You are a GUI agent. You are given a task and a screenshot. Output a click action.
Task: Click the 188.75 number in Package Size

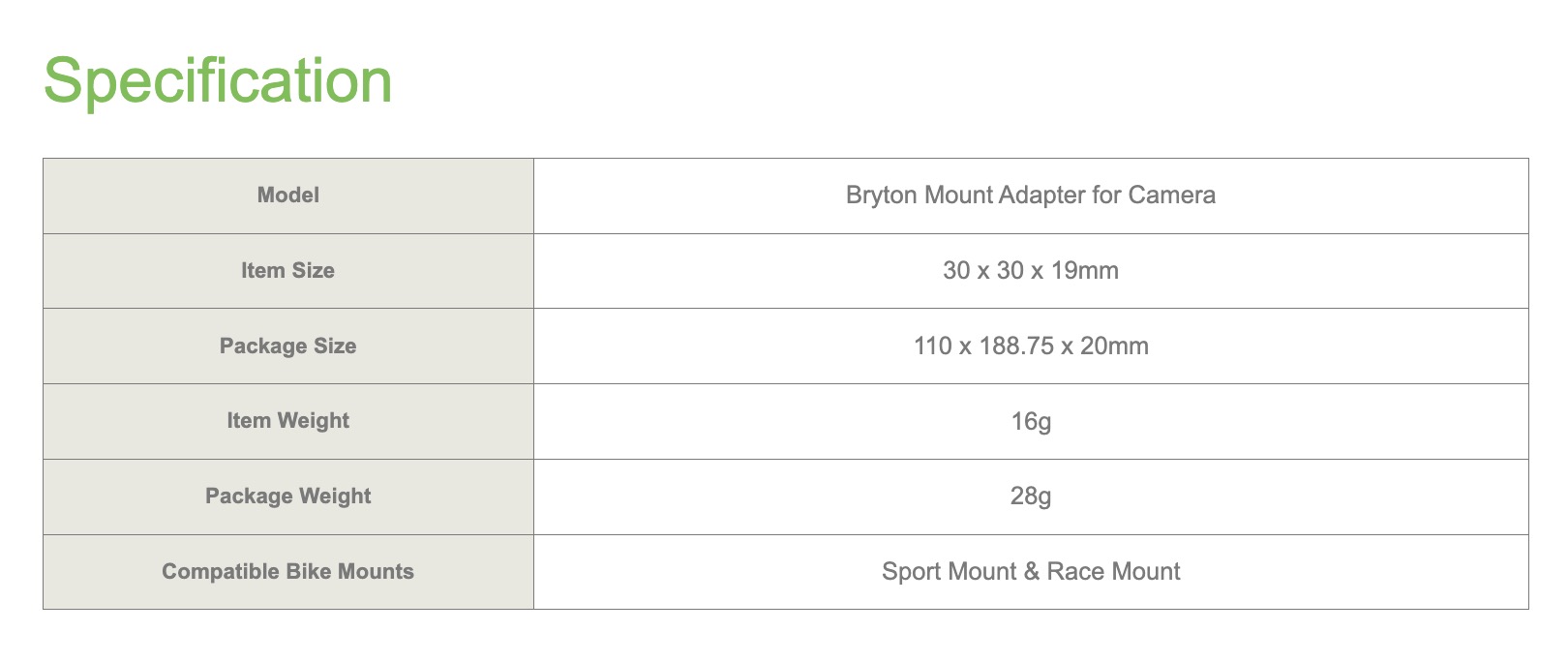(x=1016, y=346)
